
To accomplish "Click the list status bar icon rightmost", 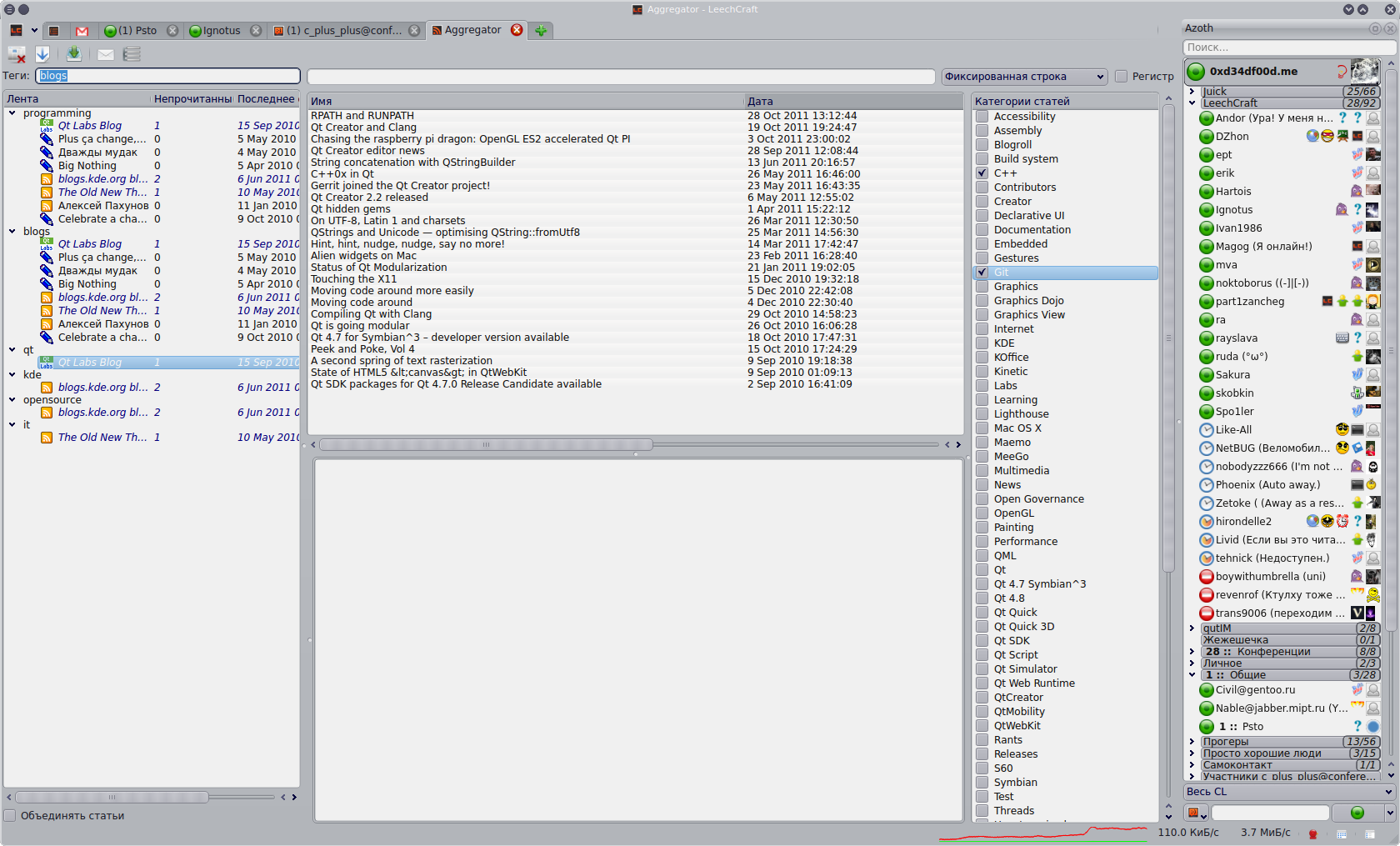I will (1371, 833).
